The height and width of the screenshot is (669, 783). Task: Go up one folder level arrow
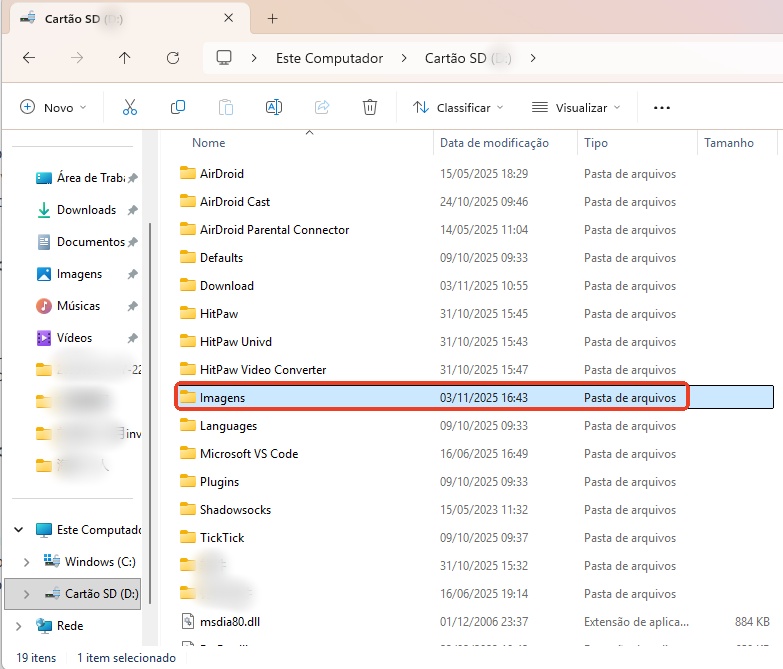[124, 58]
